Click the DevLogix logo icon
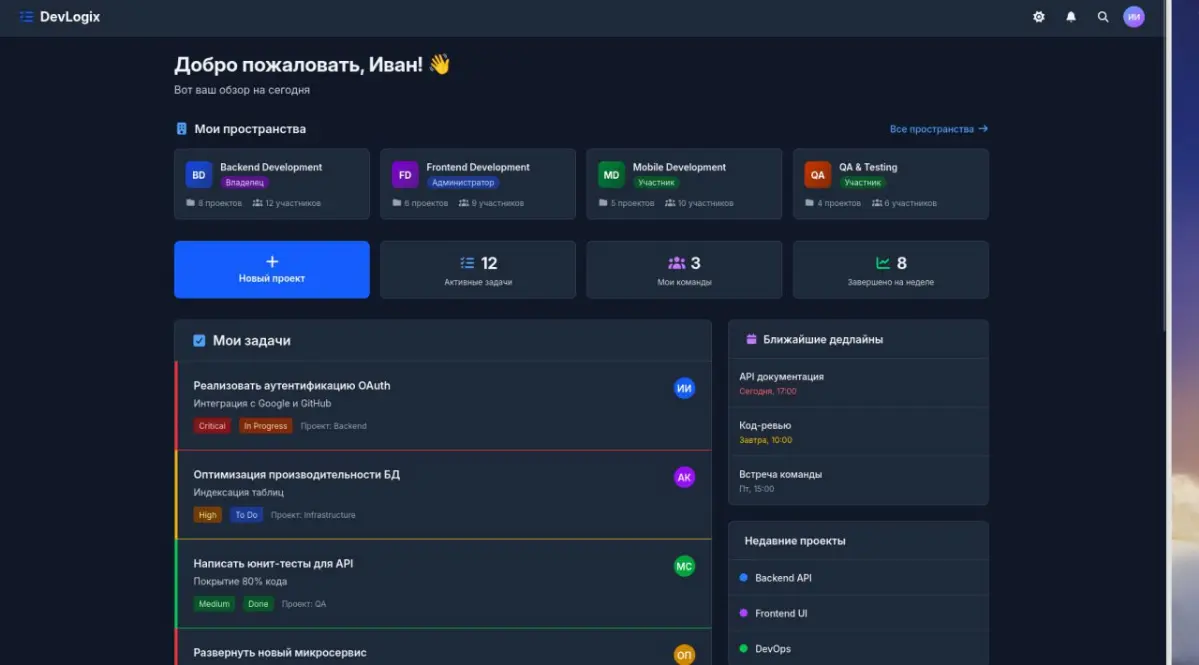 pos(26,17)
